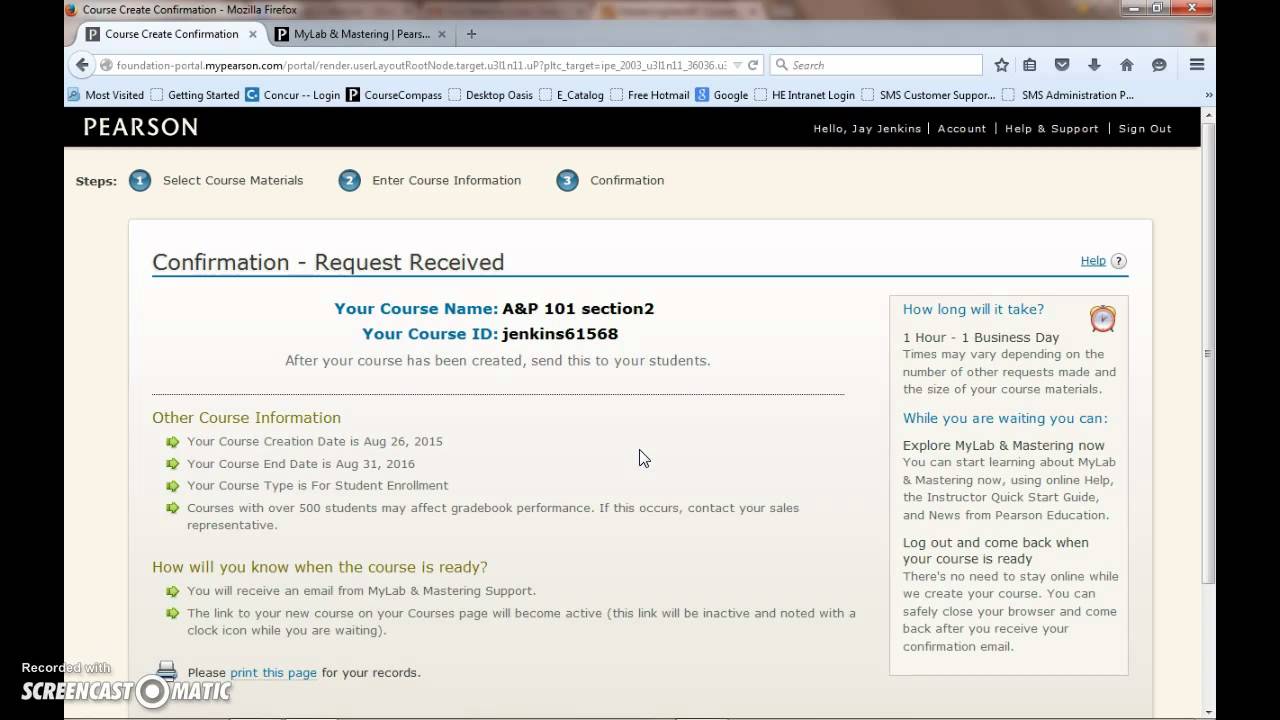
Task: Open the SMS Administration bookmark
Action: (1069, 95)
